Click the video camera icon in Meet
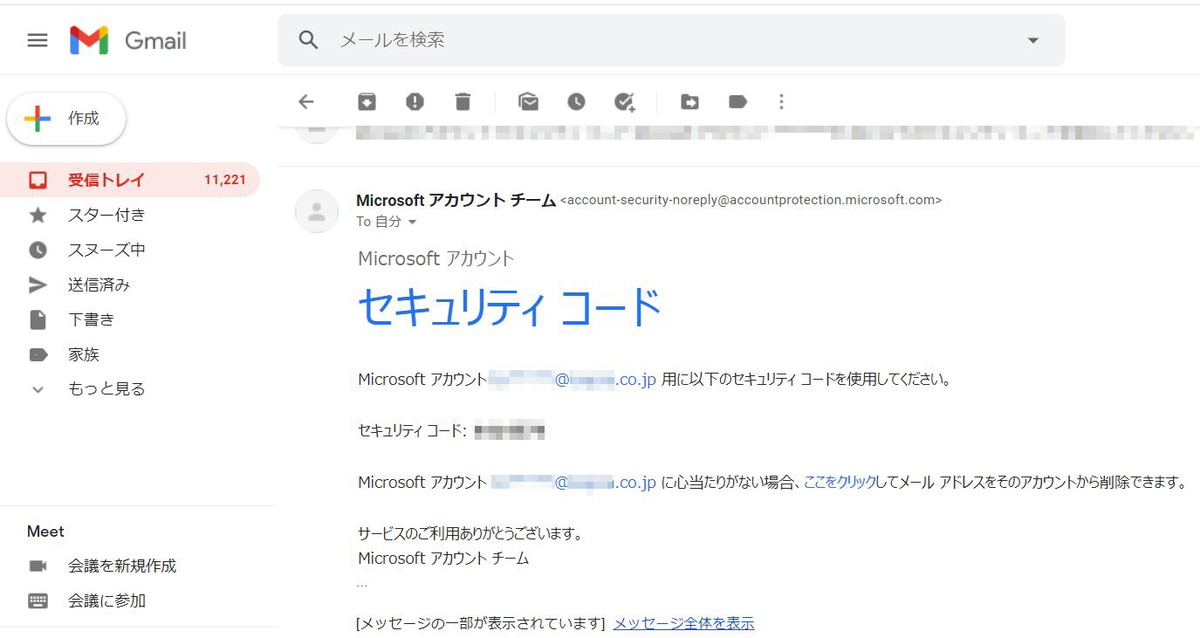Image resolution: width=1200 pixels, height=638 pixels. point(38,566)
